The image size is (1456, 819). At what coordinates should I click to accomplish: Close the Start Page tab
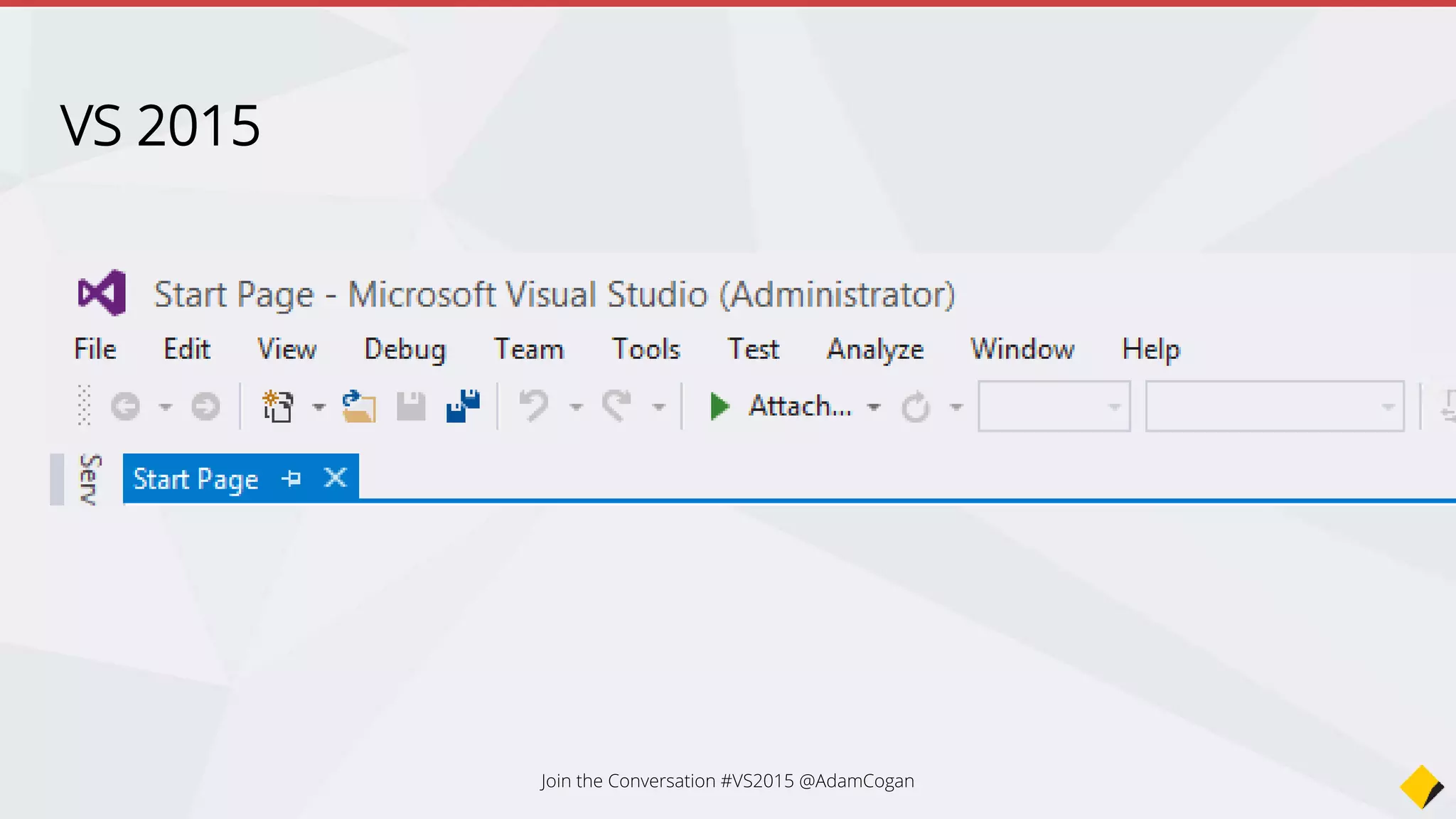pos(336,478)
